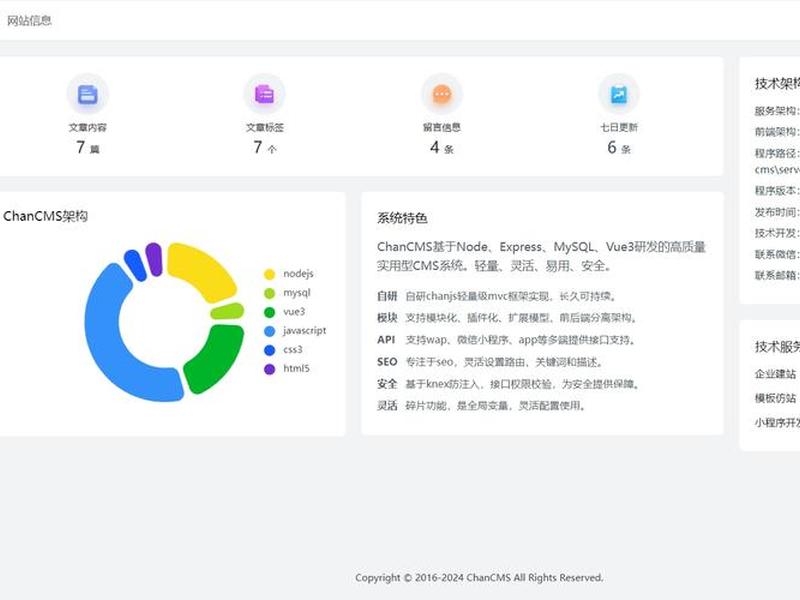Click the Copyright ChanCMS footer text

479,578
